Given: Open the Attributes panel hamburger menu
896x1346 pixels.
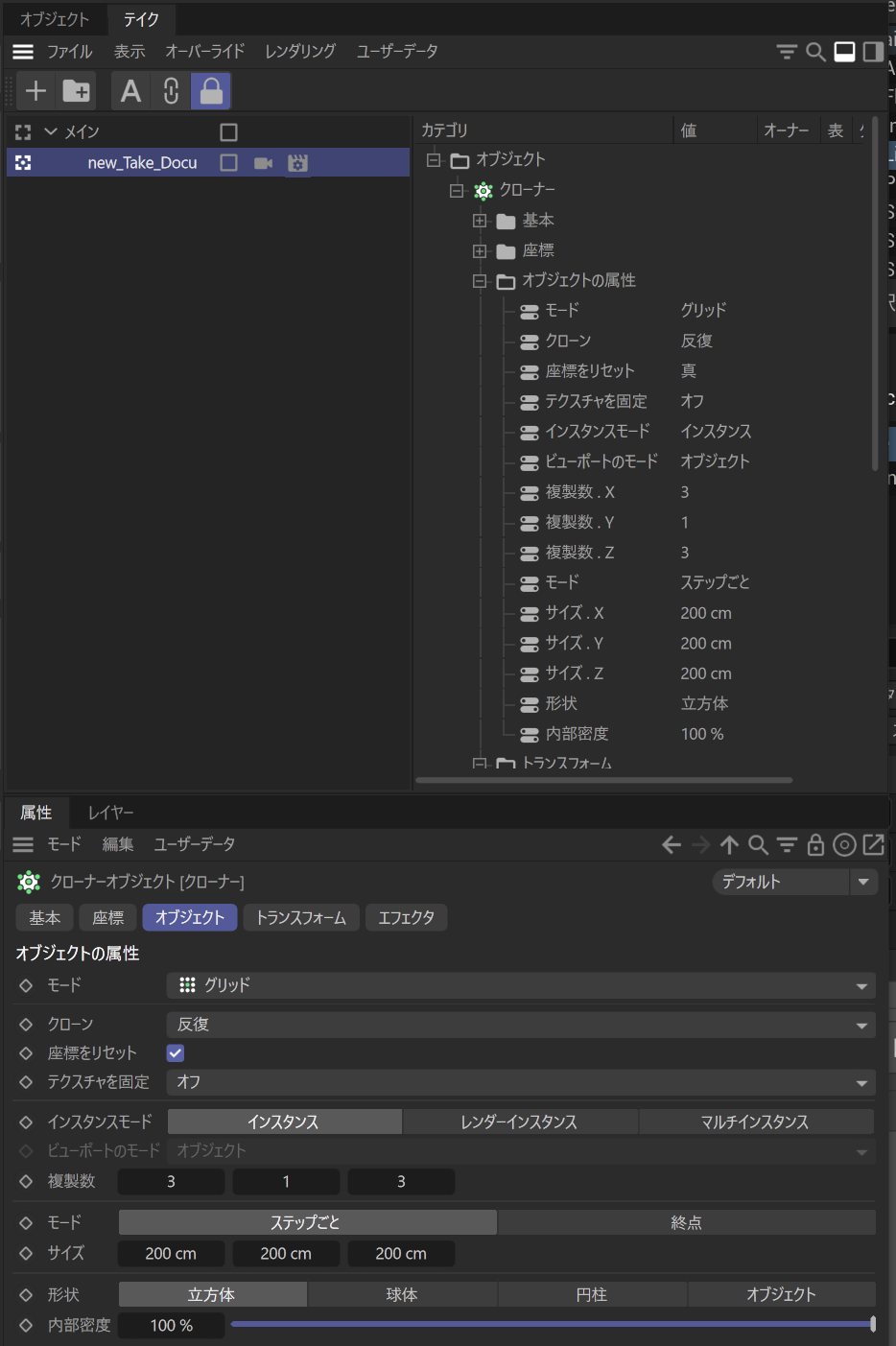Looking at the screenshot, I should tap(23, 844).
